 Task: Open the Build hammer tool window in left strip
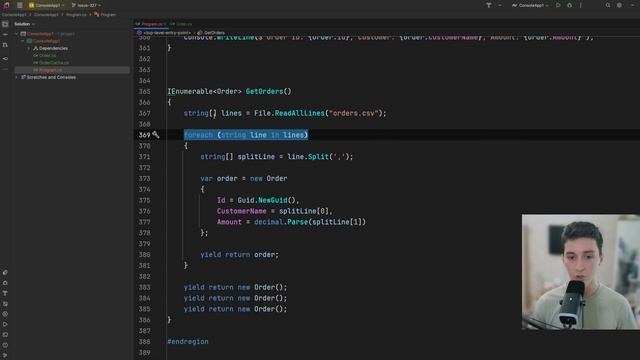click(5, 293)
